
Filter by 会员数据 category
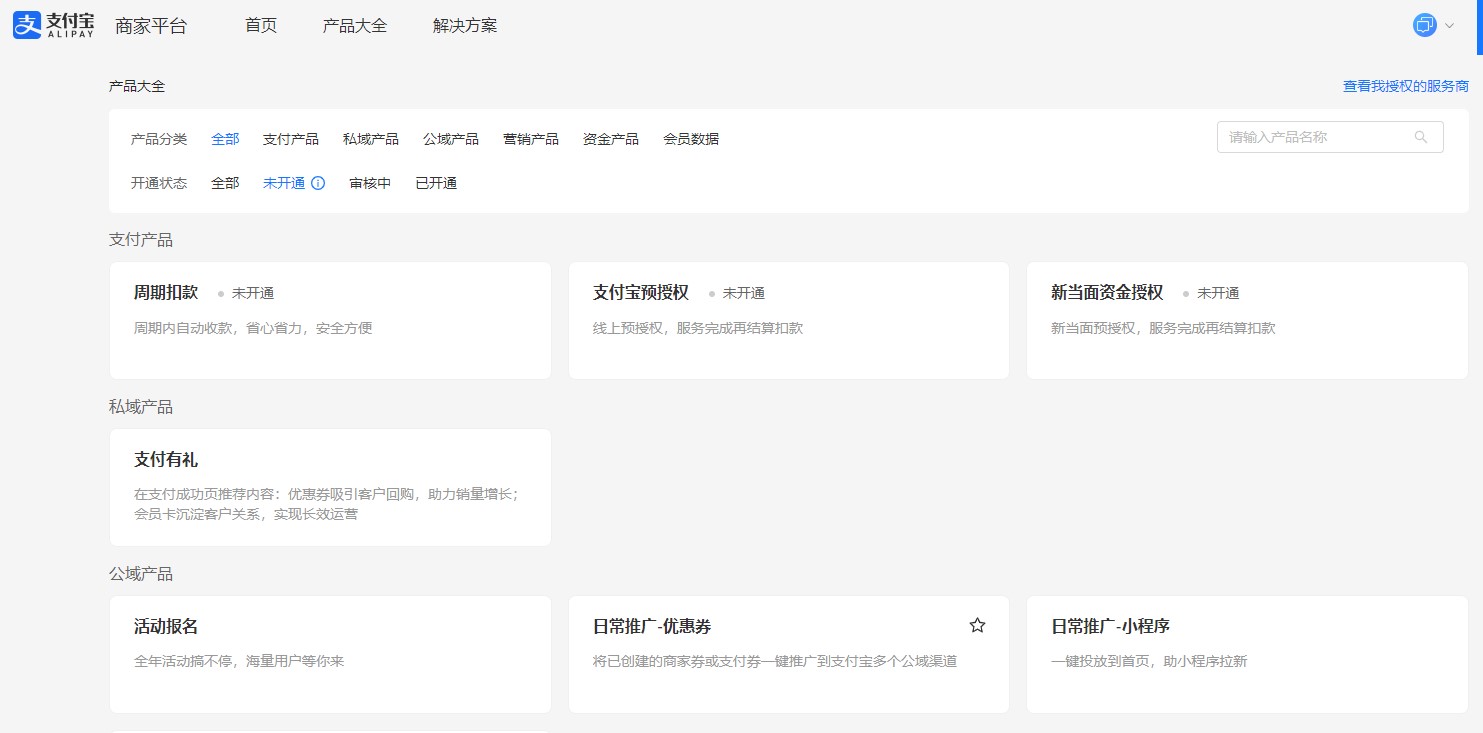click(x=691, y=139)
